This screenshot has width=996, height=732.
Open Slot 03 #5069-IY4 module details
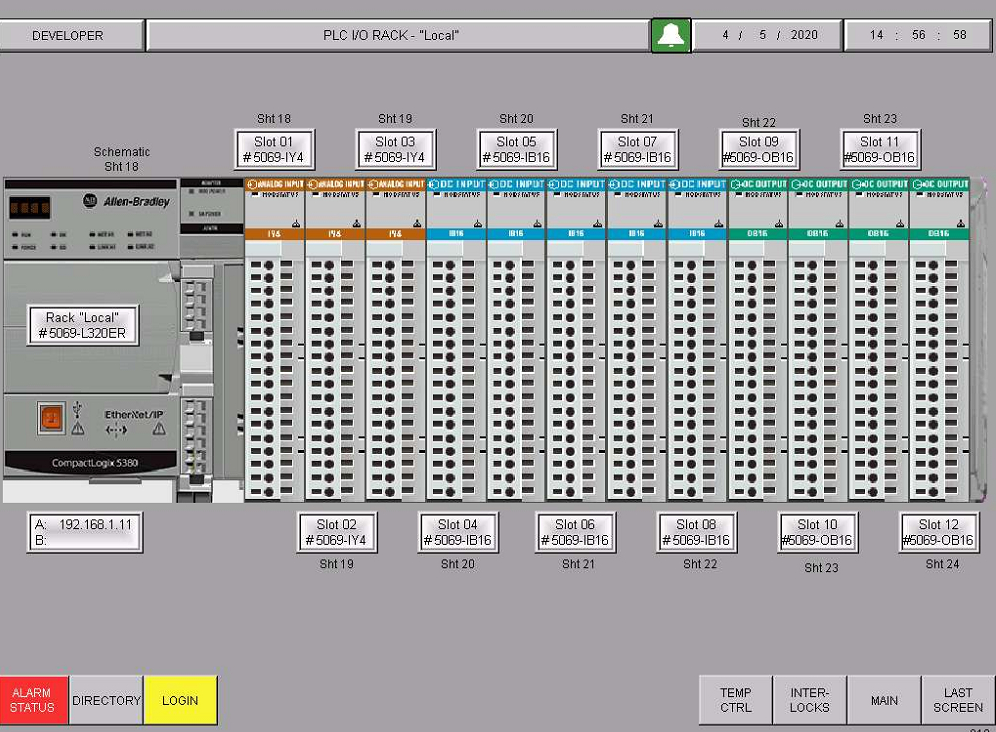395,149
